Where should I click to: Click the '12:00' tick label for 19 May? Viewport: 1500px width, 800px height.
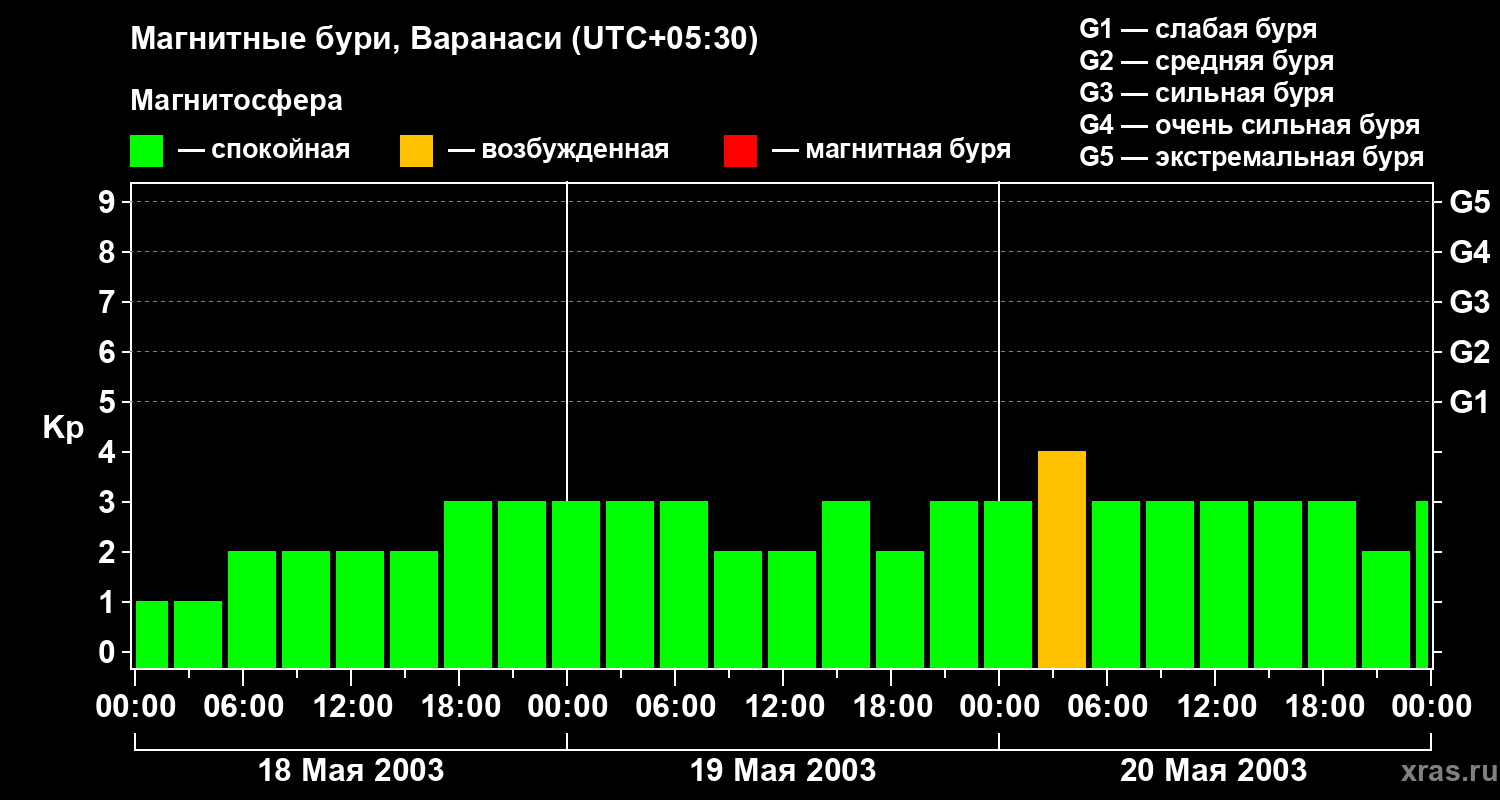pyautogui.click(x=783, y=707)
